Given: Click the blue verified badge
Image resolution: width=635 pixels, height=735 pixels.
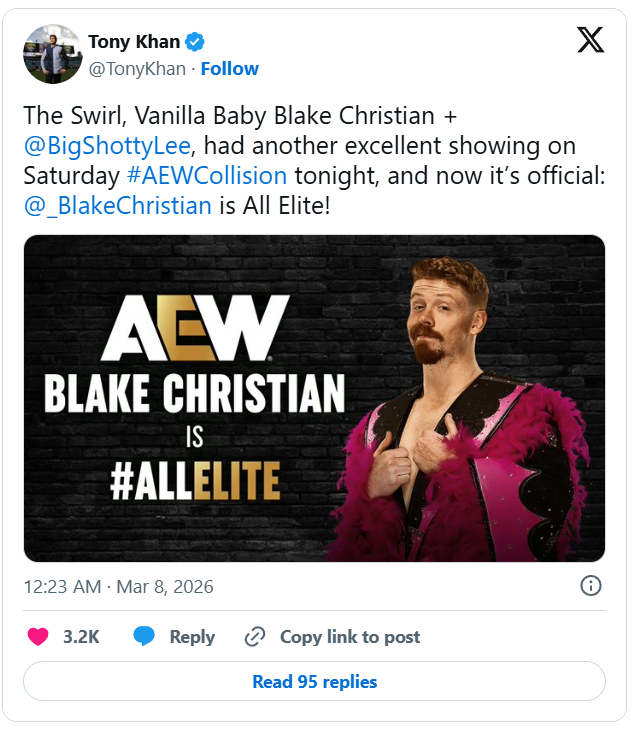Looking at the screenshot, I should click(197, 42).
